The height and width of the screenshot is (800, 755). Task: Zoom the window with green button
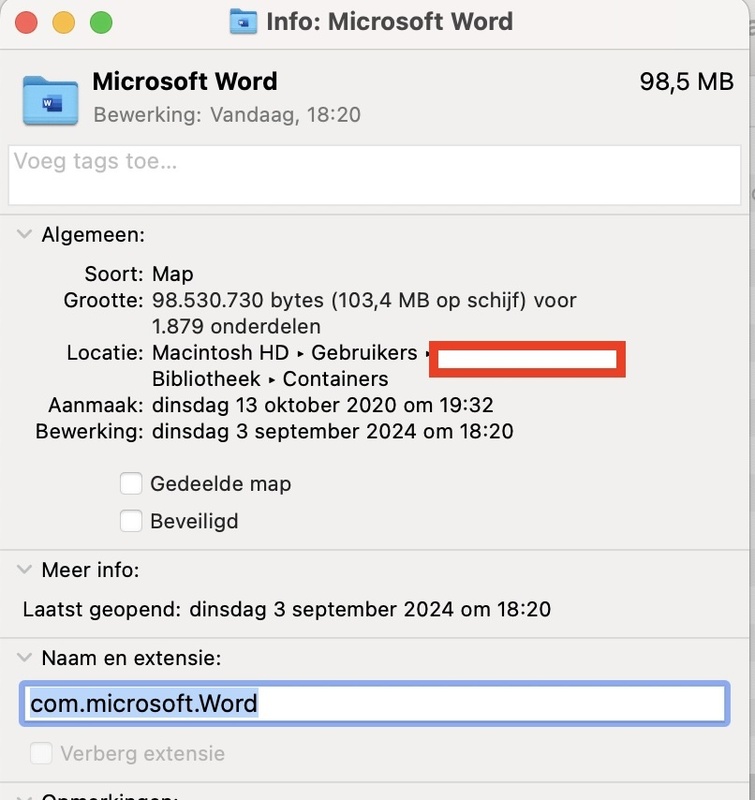pyautogui.click(x=101, y=22)
